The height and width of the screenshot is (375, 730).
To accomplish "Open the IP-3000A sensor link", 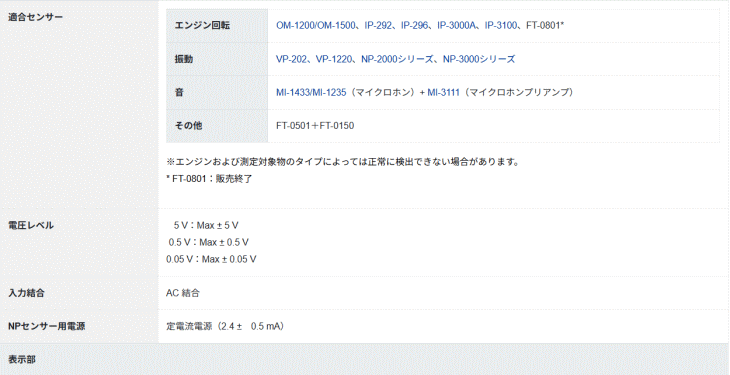I will 456,26.
